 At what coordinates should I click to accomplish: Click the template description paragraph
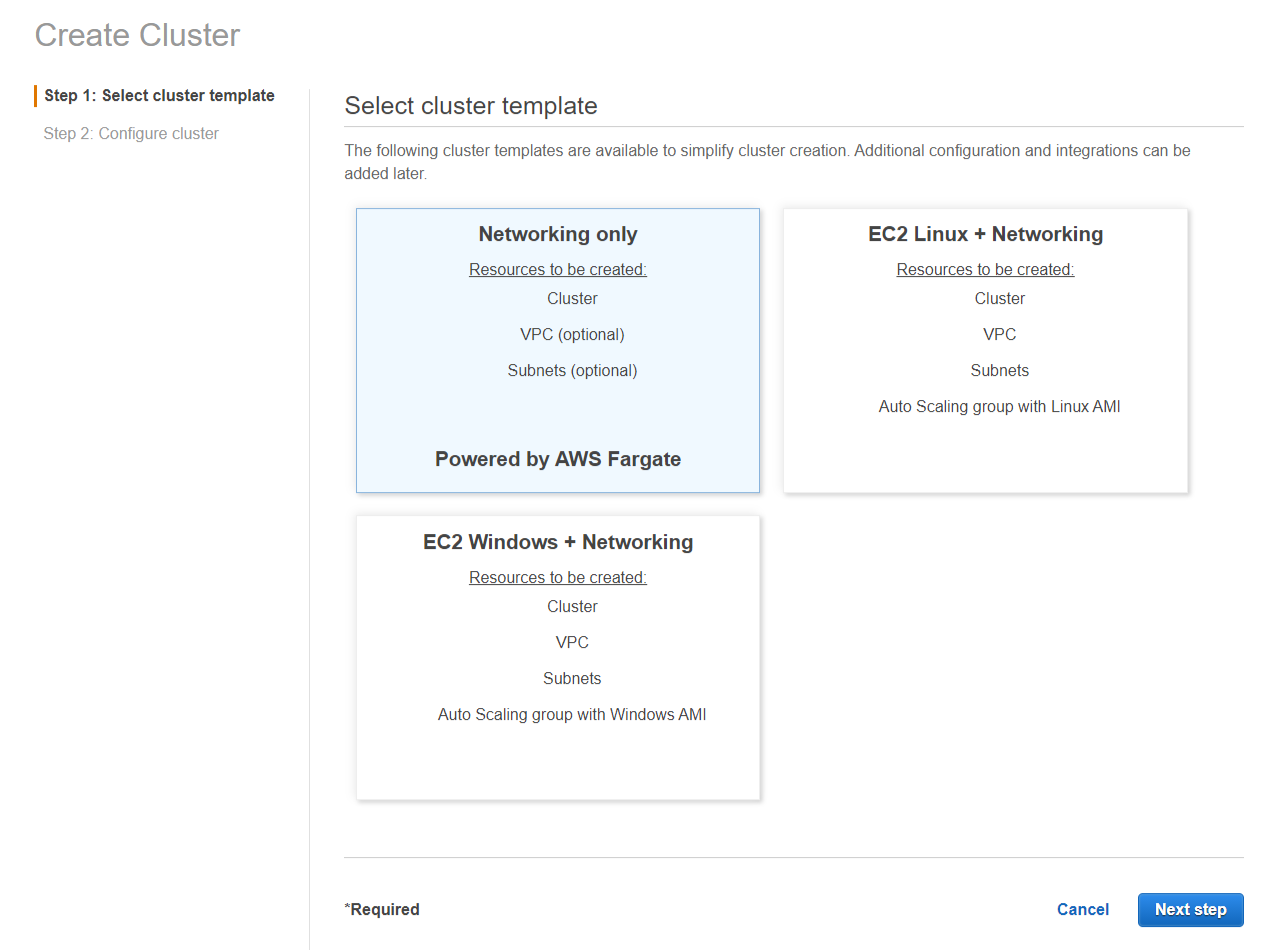(768, 162)
